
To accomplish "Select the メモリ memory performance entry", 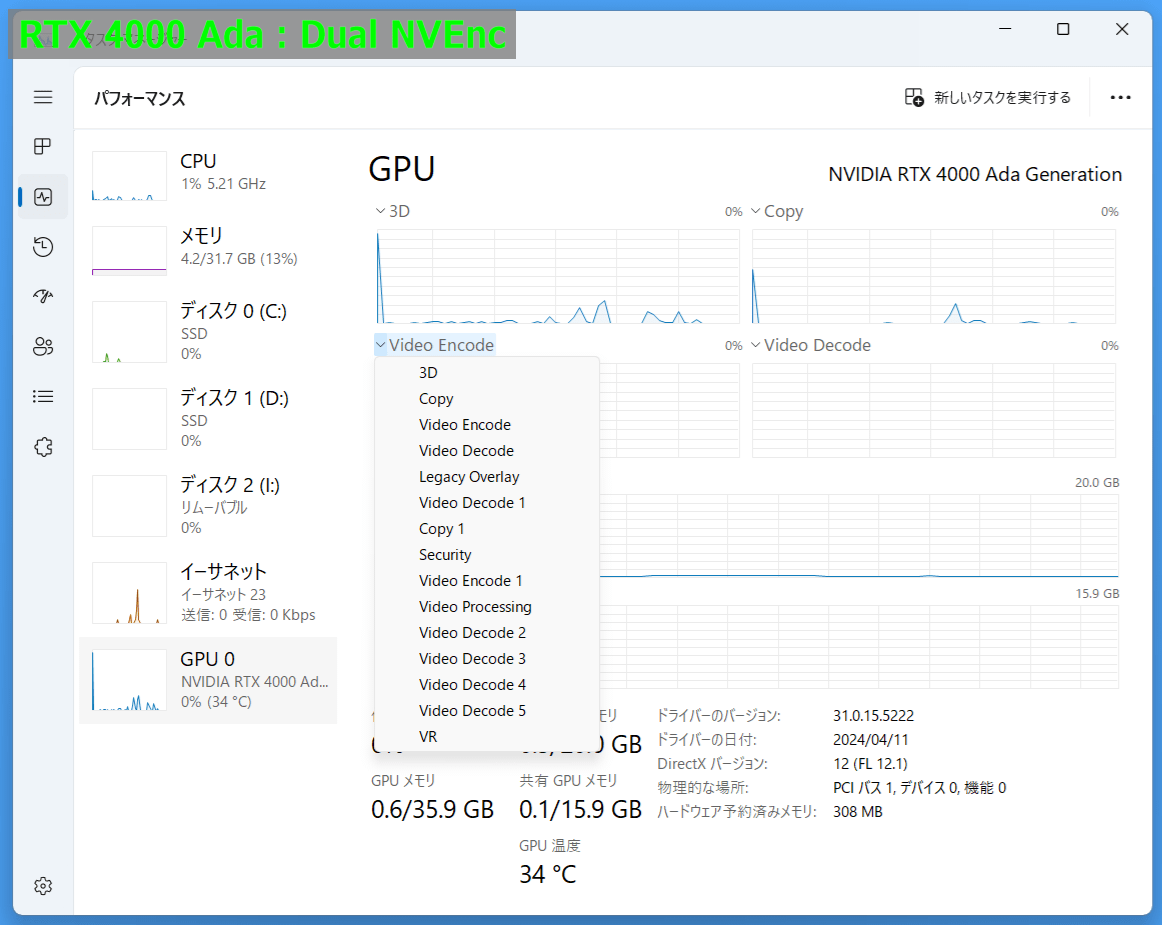I will pos(208,250).
